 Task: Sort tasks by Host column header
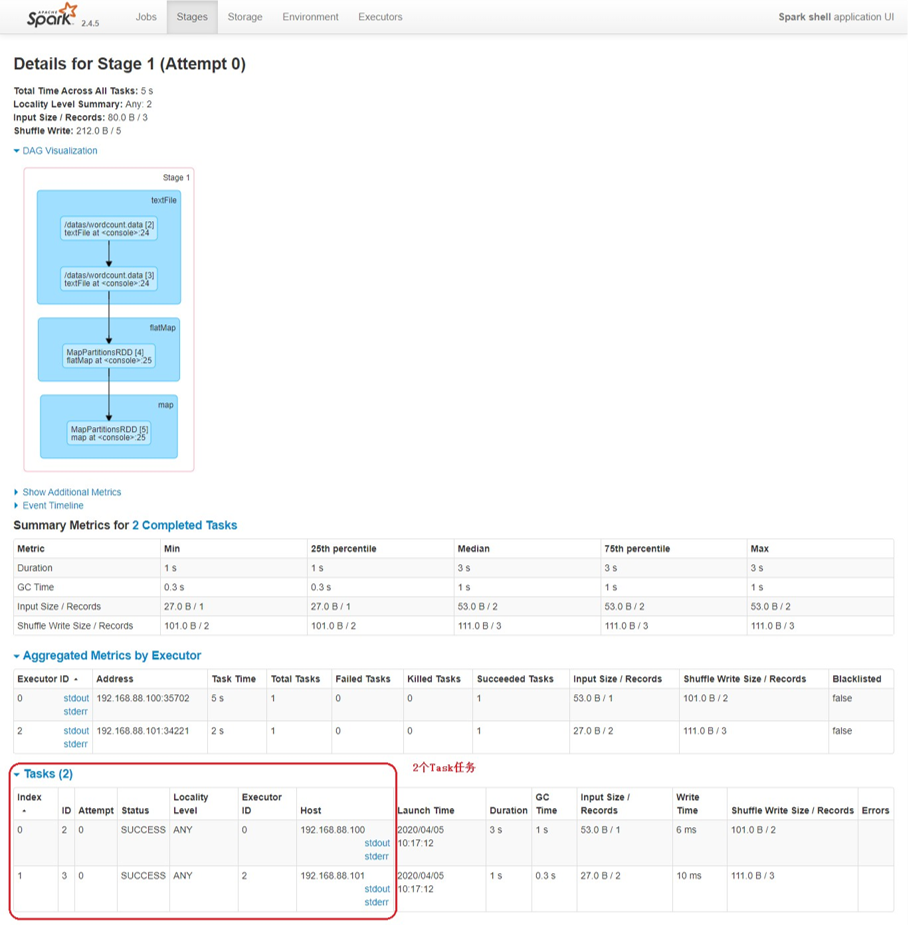[x=311, y=810]
